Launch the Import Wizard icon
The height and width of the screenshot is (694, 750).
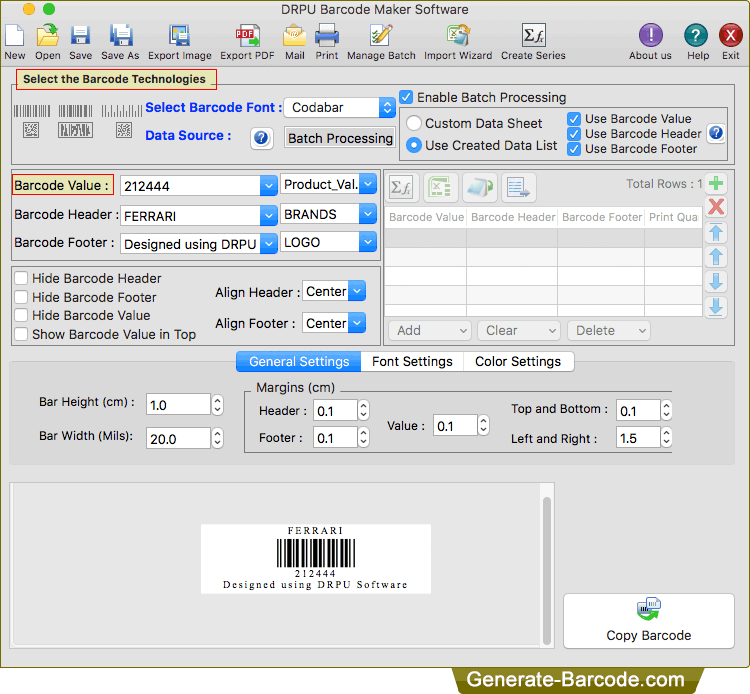point(458,36)
